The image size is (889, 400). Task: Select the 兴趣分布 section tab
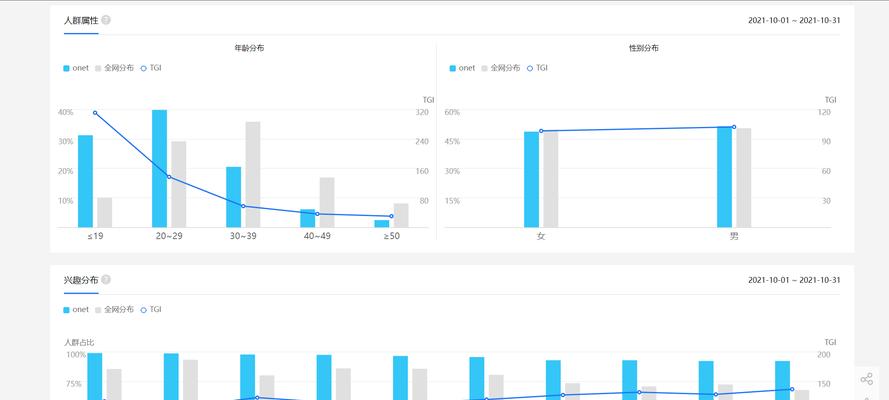click(x=81, y=280)
